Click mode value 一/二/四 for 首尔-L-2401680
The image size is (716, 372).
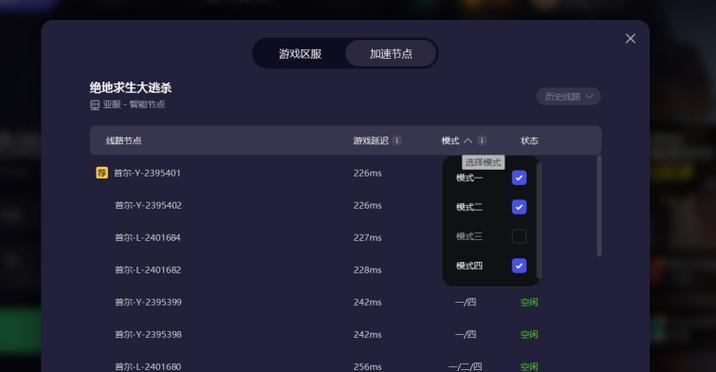coord(465,367)
